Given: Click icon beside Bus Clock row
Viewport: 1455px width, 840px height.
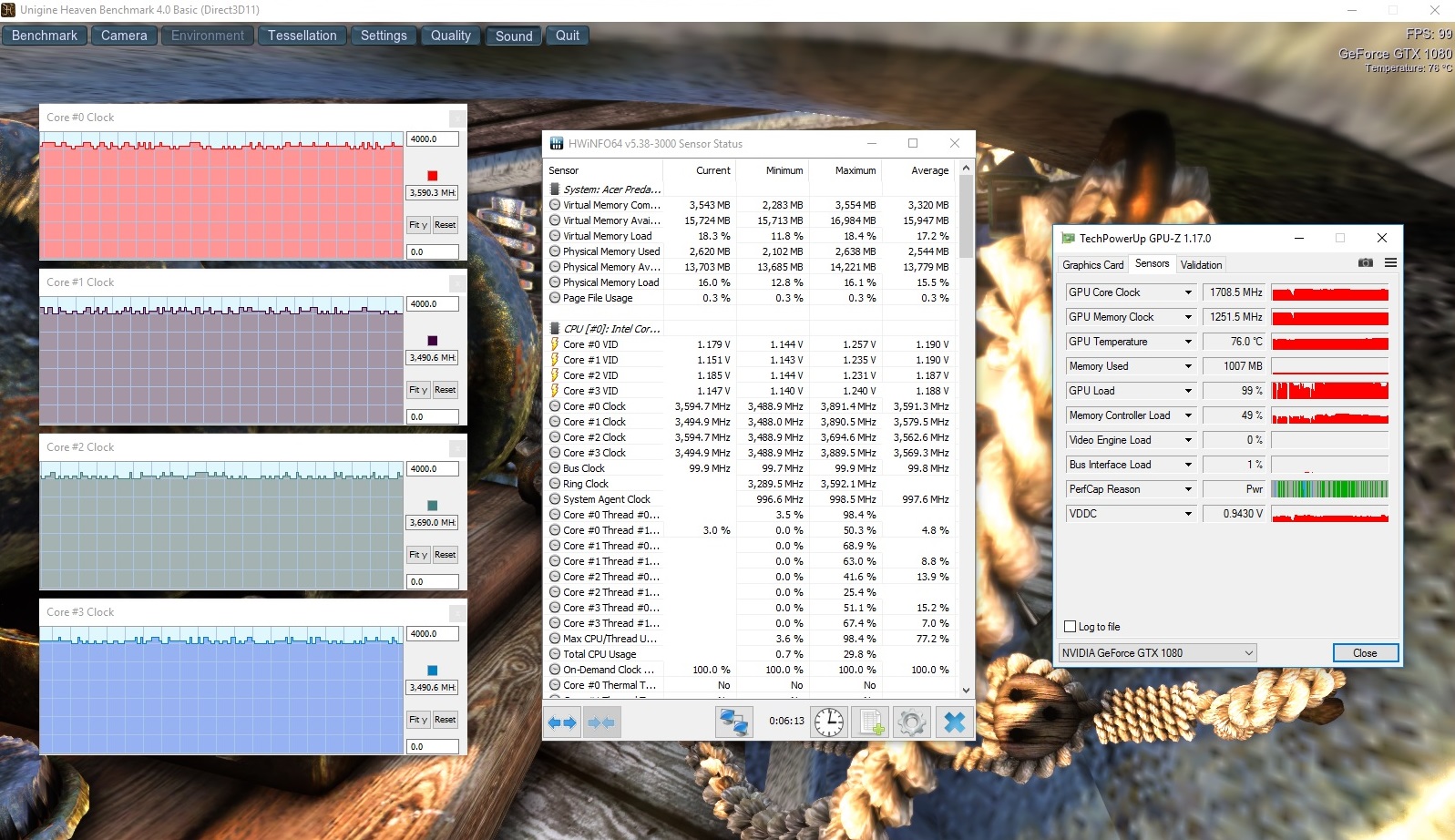Looking at the screenshot, I should click(x=555, y=468).
